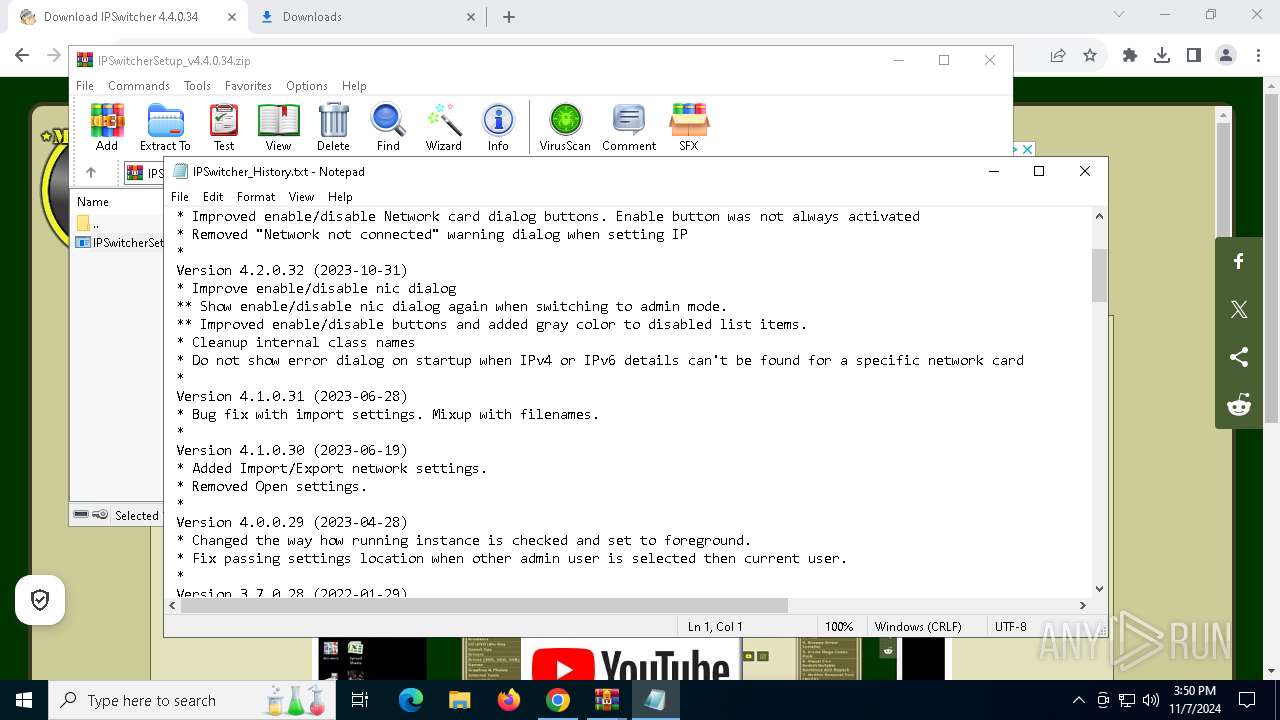This screenshot has width=1280, height=720.
Task: Share page on Facebook
Action: coord(1239,262)
